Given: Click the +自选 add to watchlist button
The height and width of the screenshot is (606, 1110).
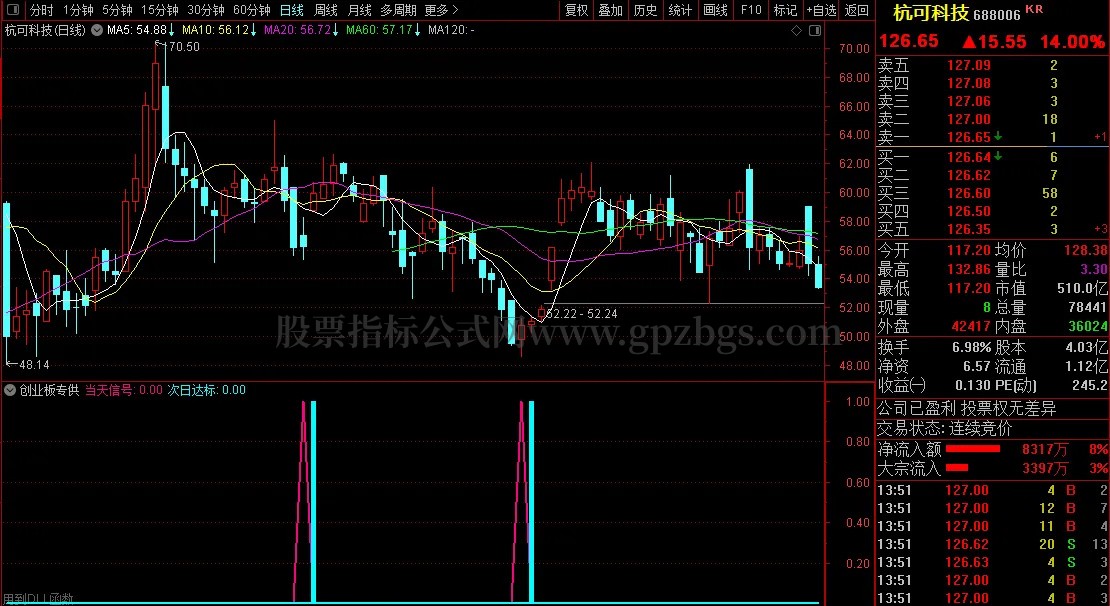Looking at the screenshot, I should [x=819, y=10].
